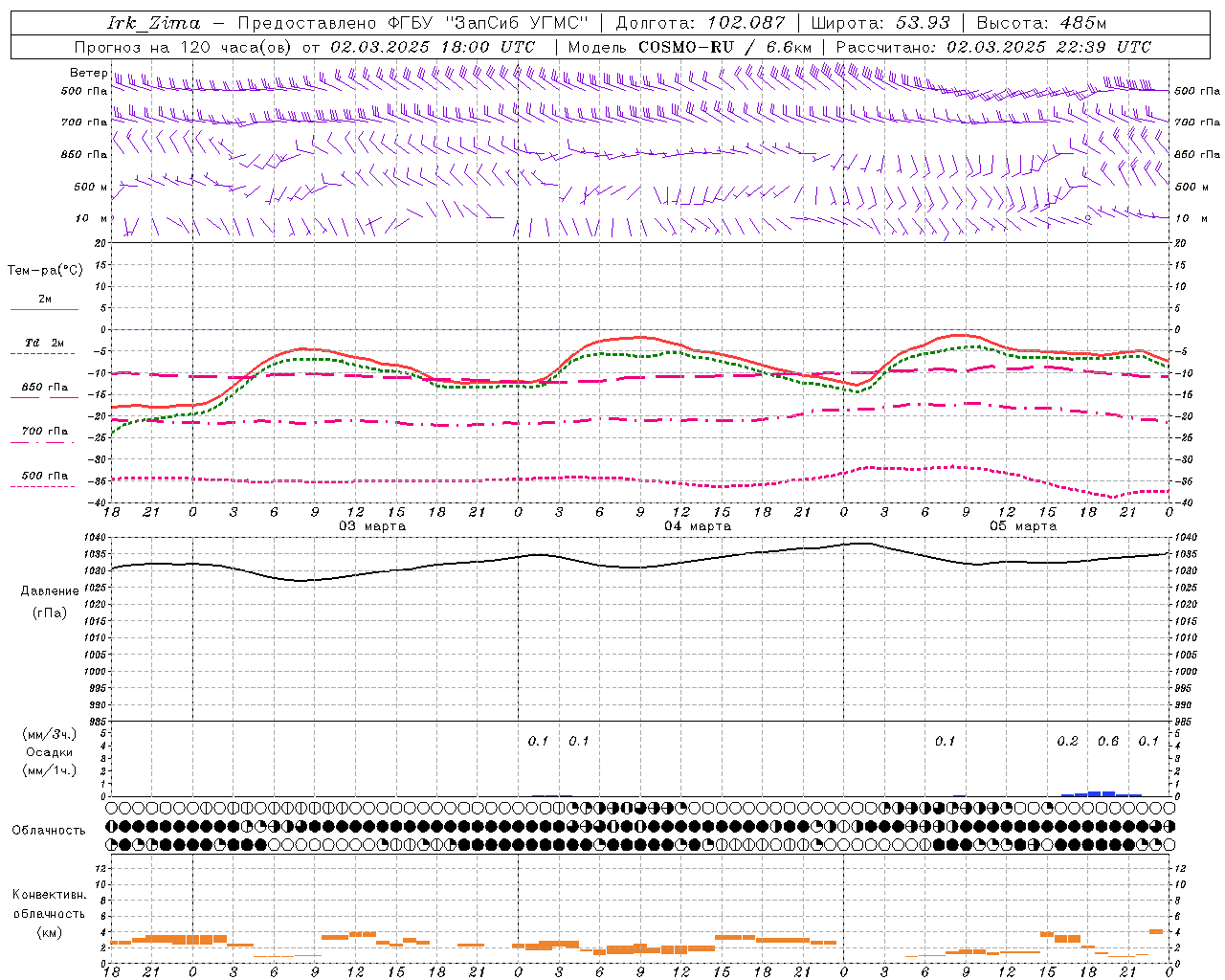Click the Td 2м dew point legend entry
Viewport: 1225px width, 980px height.
tap(45, 343)
